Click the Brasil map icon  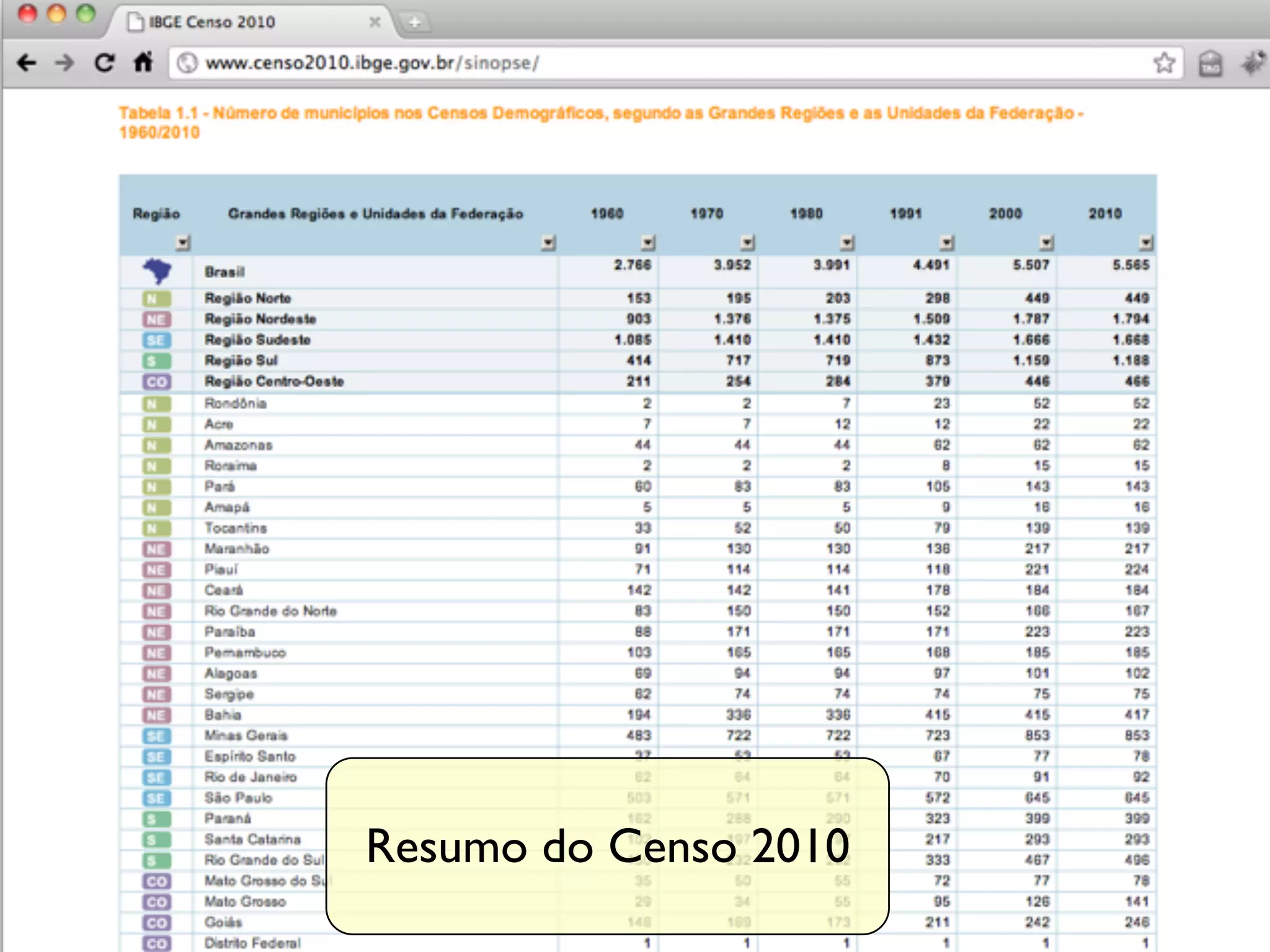point(158,271)
